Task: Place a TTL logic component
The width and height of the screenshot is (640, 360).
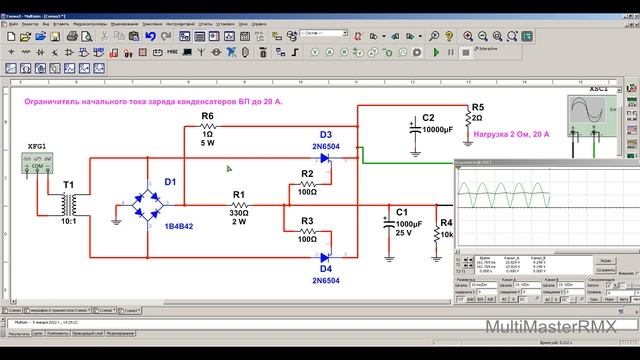Action: point(84,52)
